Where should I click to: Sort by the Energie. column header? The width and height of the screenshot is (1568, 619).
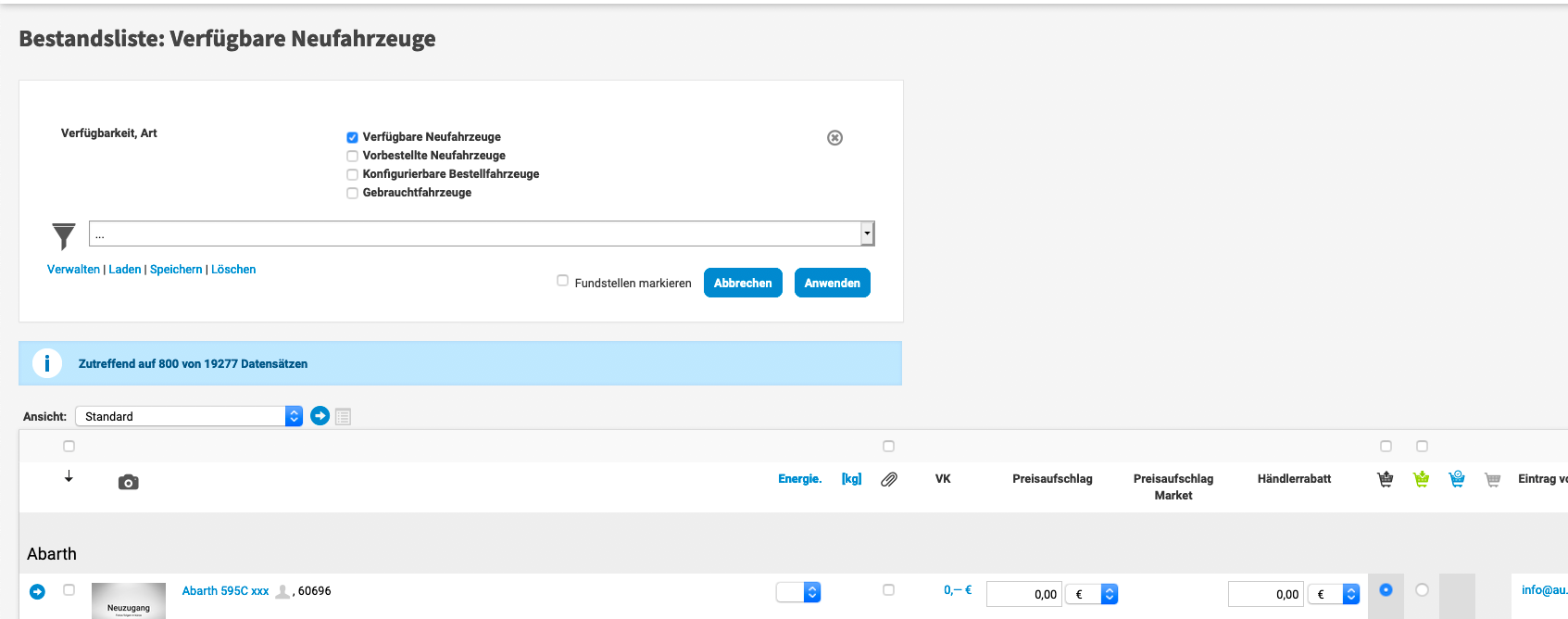799,479
